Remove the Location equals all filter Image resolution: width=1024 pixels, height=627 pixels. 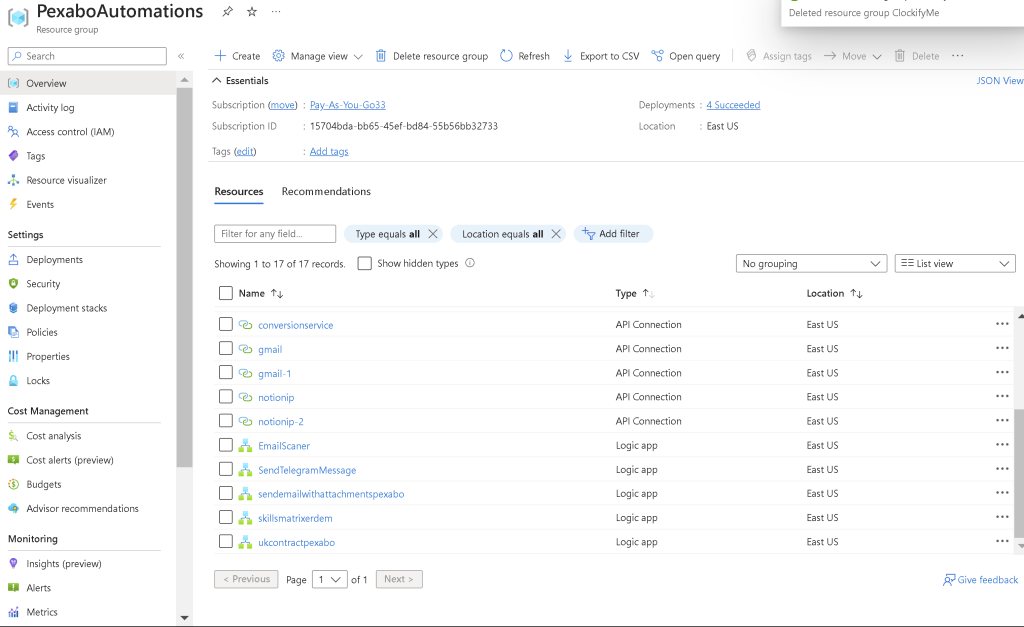(556, 234)
